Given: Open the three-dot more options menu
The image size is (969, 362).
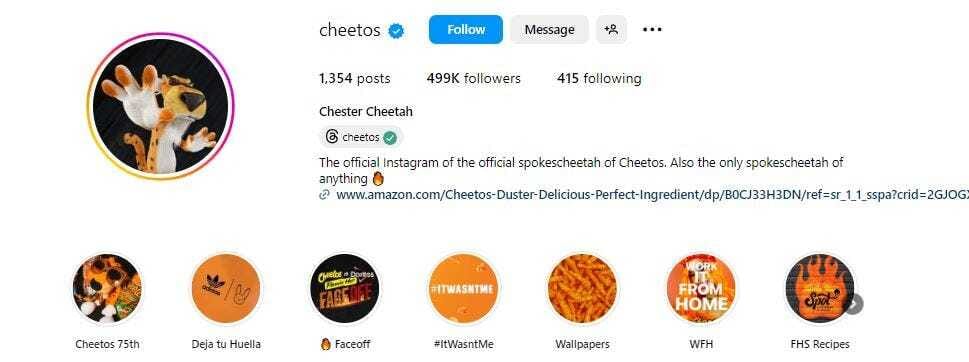Looking at the screenshot, I should pyautogui.click(x=652, y=30).
